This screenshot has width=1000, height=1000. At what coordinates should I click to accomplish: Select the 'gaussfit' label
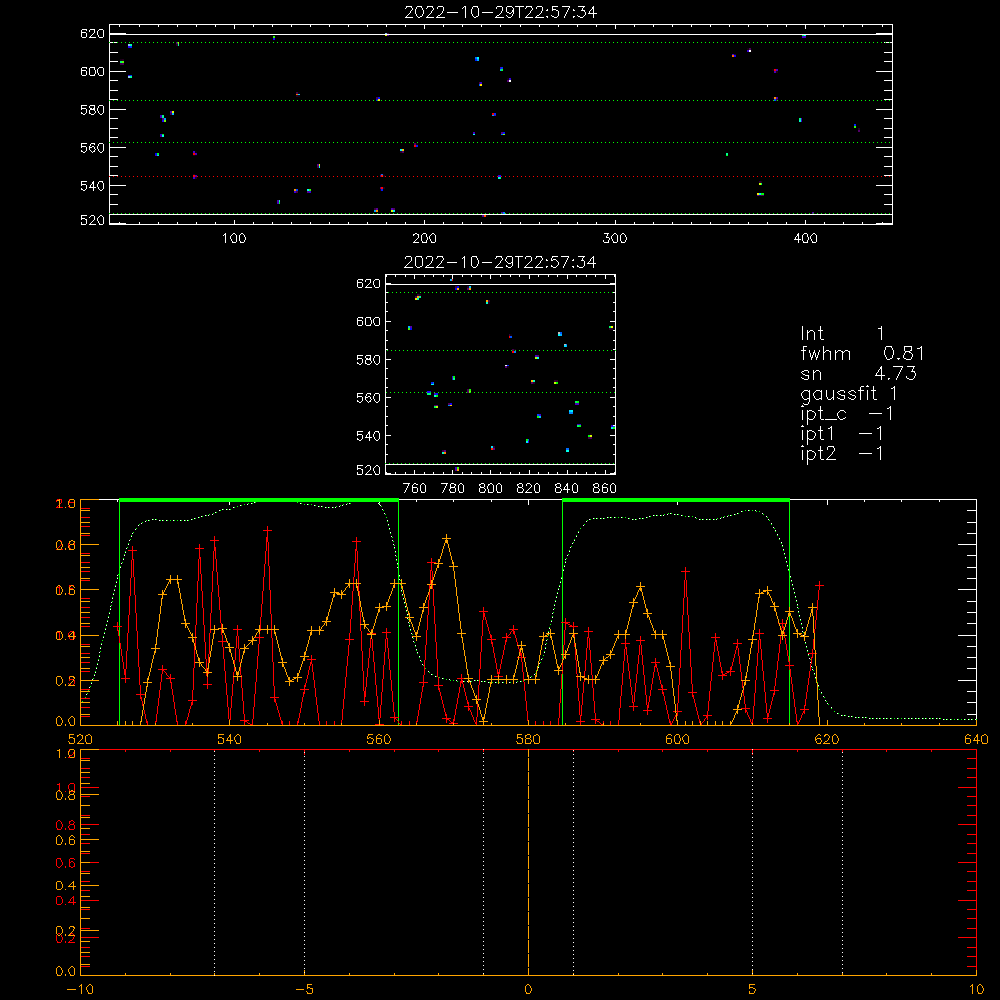point(839,394)
